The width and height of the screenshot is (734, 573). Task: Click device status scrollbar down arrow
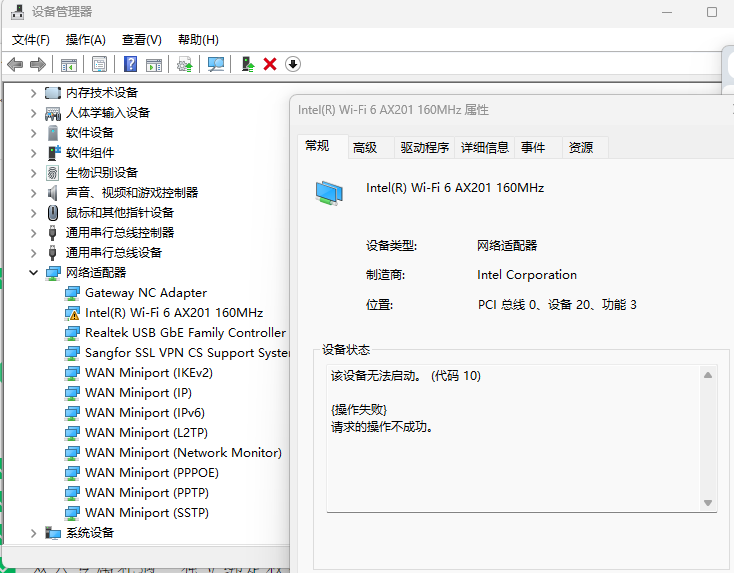click(708, 503)
